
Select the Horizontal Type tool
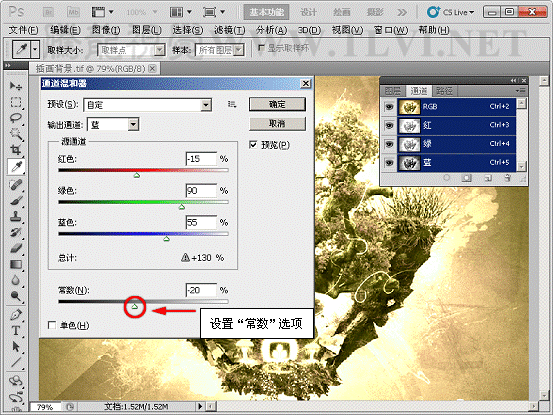(x=16, y=330)
